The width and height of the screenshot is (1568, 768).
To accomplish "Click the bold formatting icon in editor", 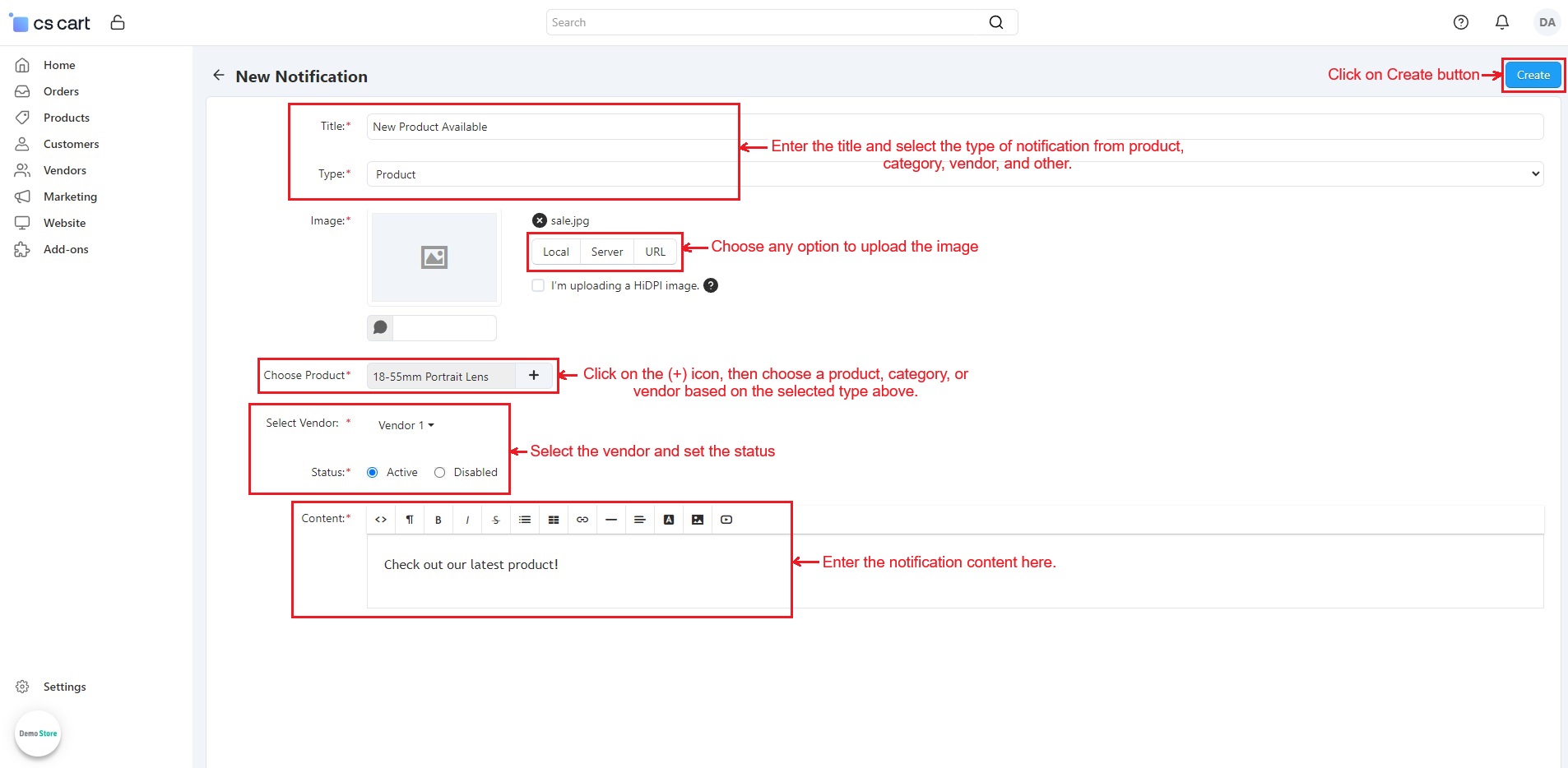I will [x=438, y=520].
